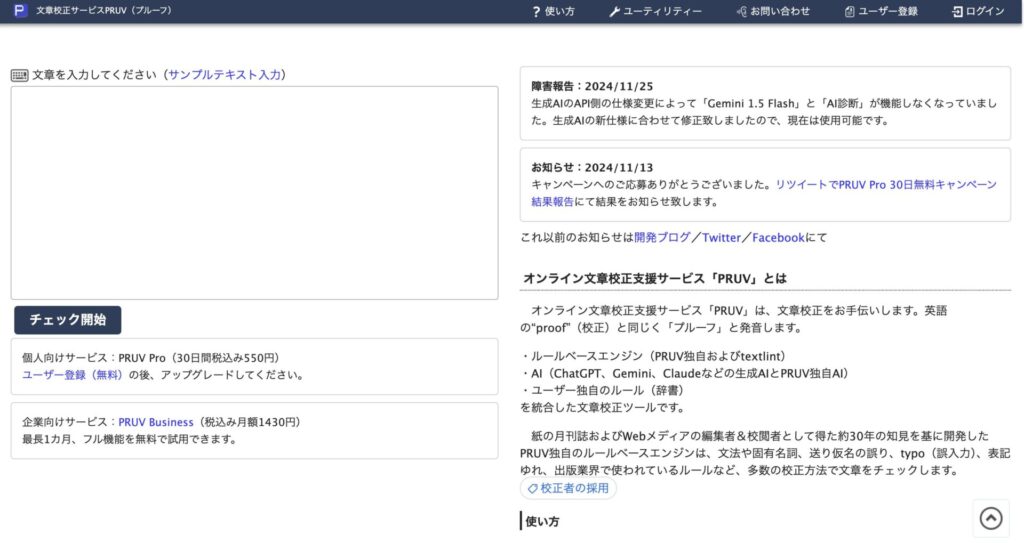Click the contact icon beside お問い合わせ

click(741, 12)
